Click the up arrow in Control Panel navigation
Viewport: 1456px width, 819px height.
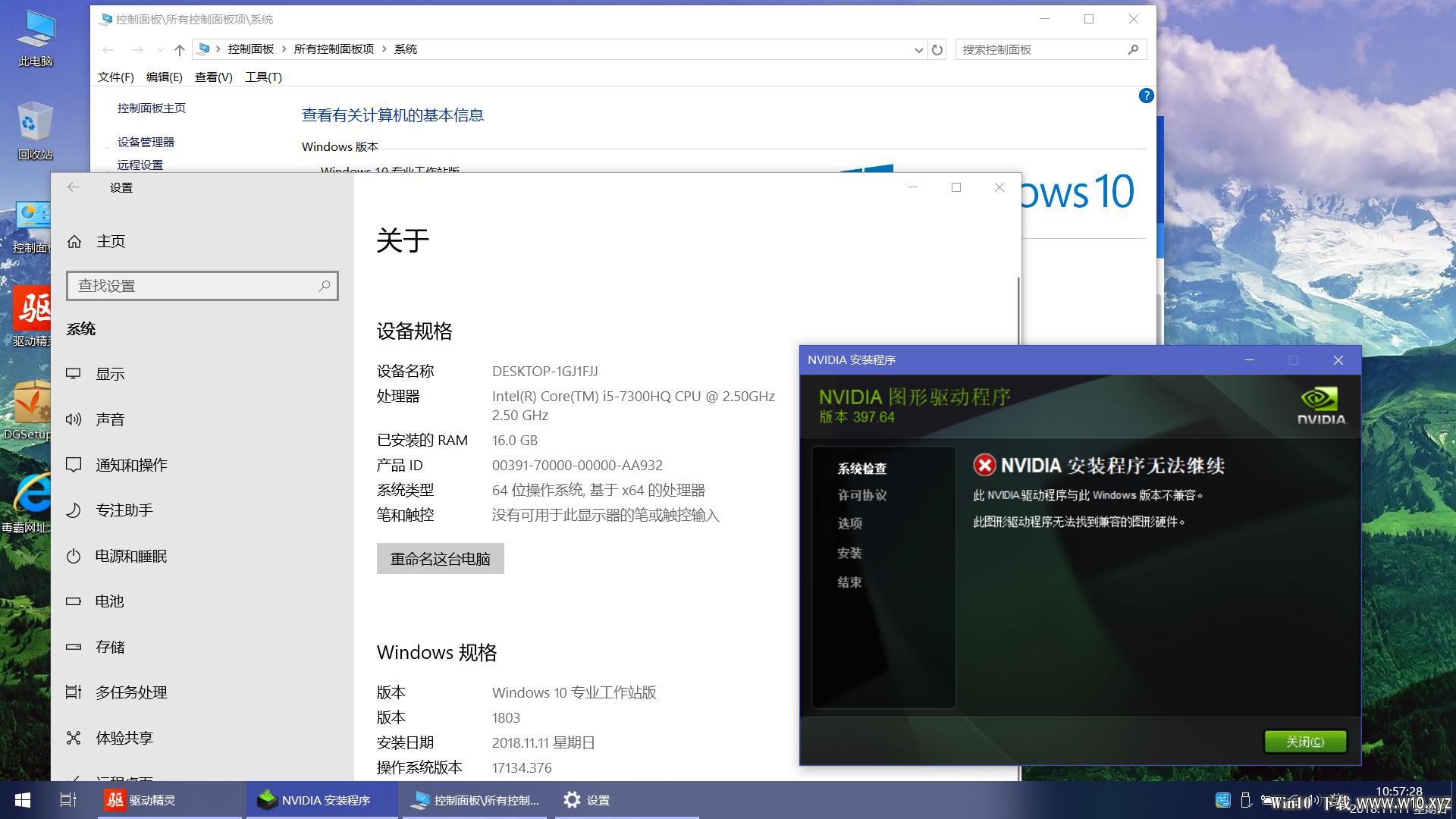click(179, 50)
